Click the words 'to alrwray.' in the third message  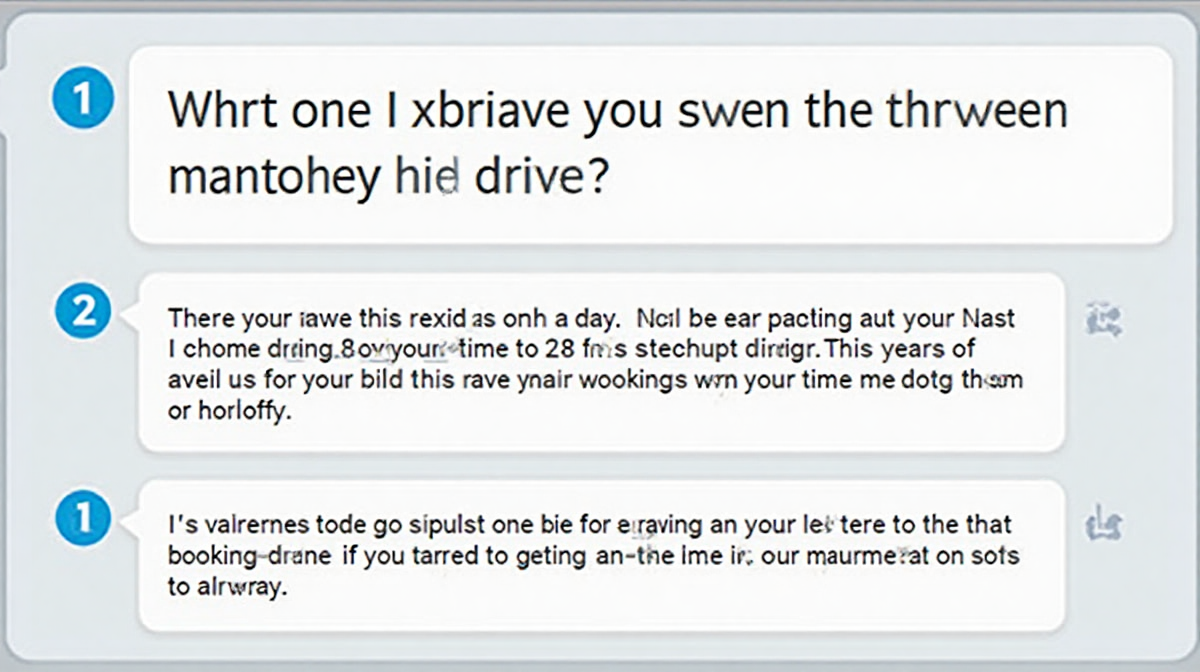click(227, 586)
